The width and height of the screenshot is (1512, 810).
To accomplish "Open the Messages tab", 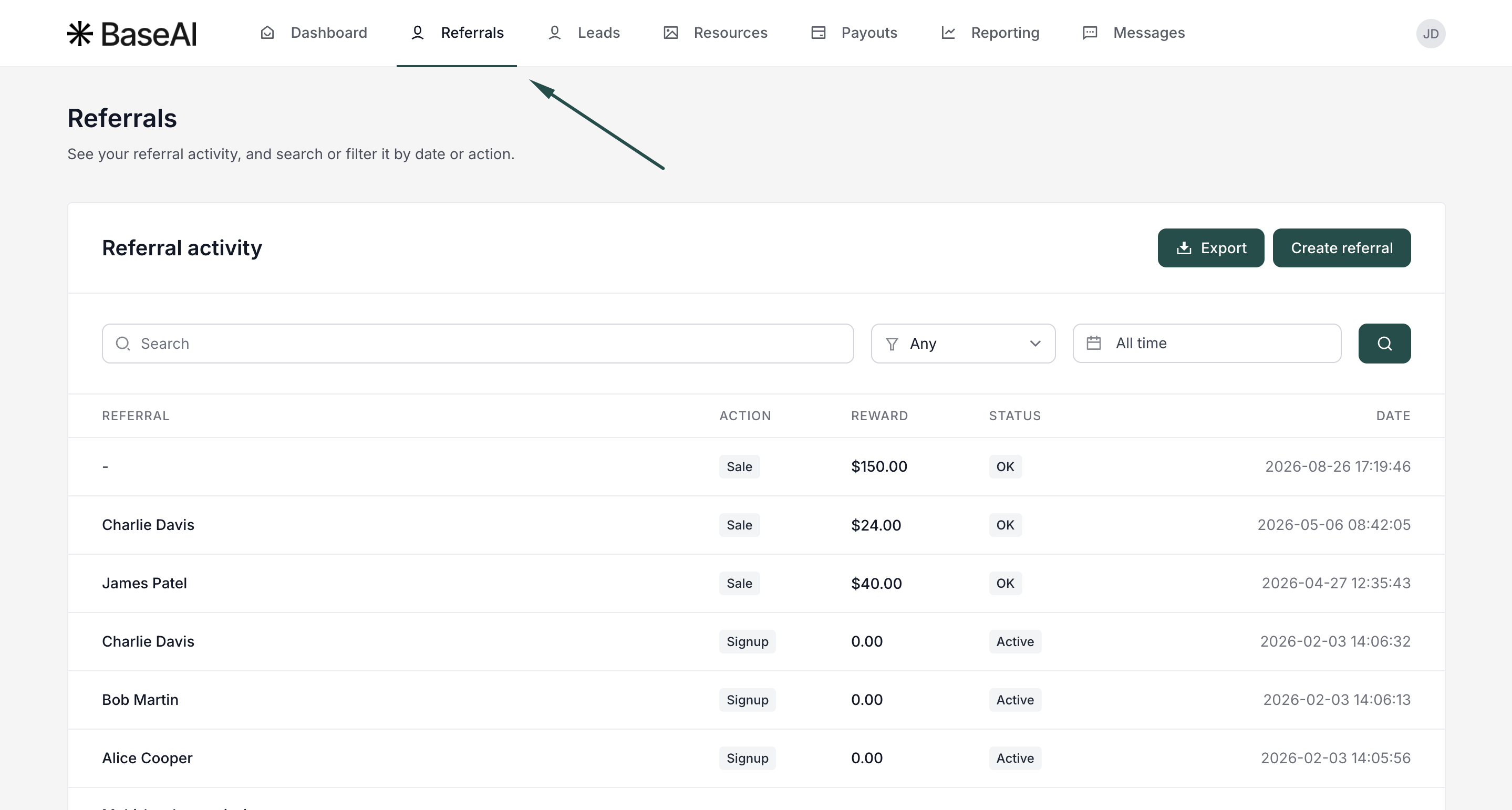I will [x=1133, y=33].
